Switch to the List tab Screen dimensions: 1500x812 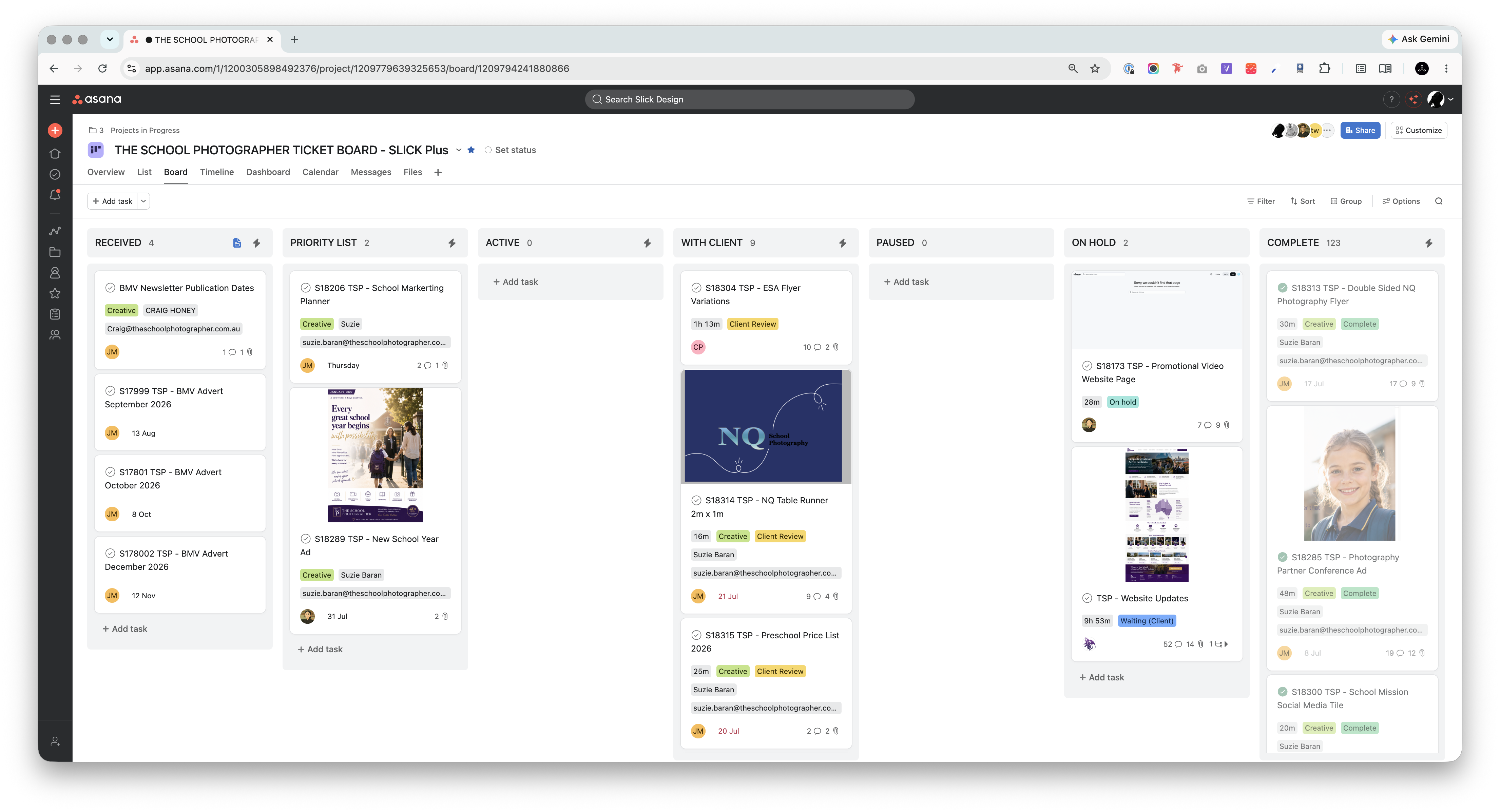144,172
